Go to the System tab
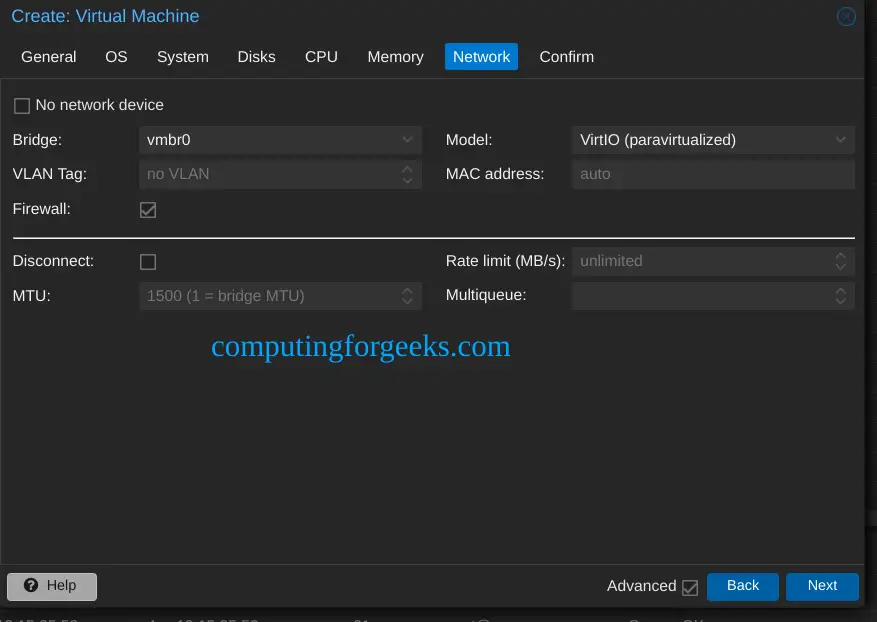Screen dimensions: 877x622 183,56
